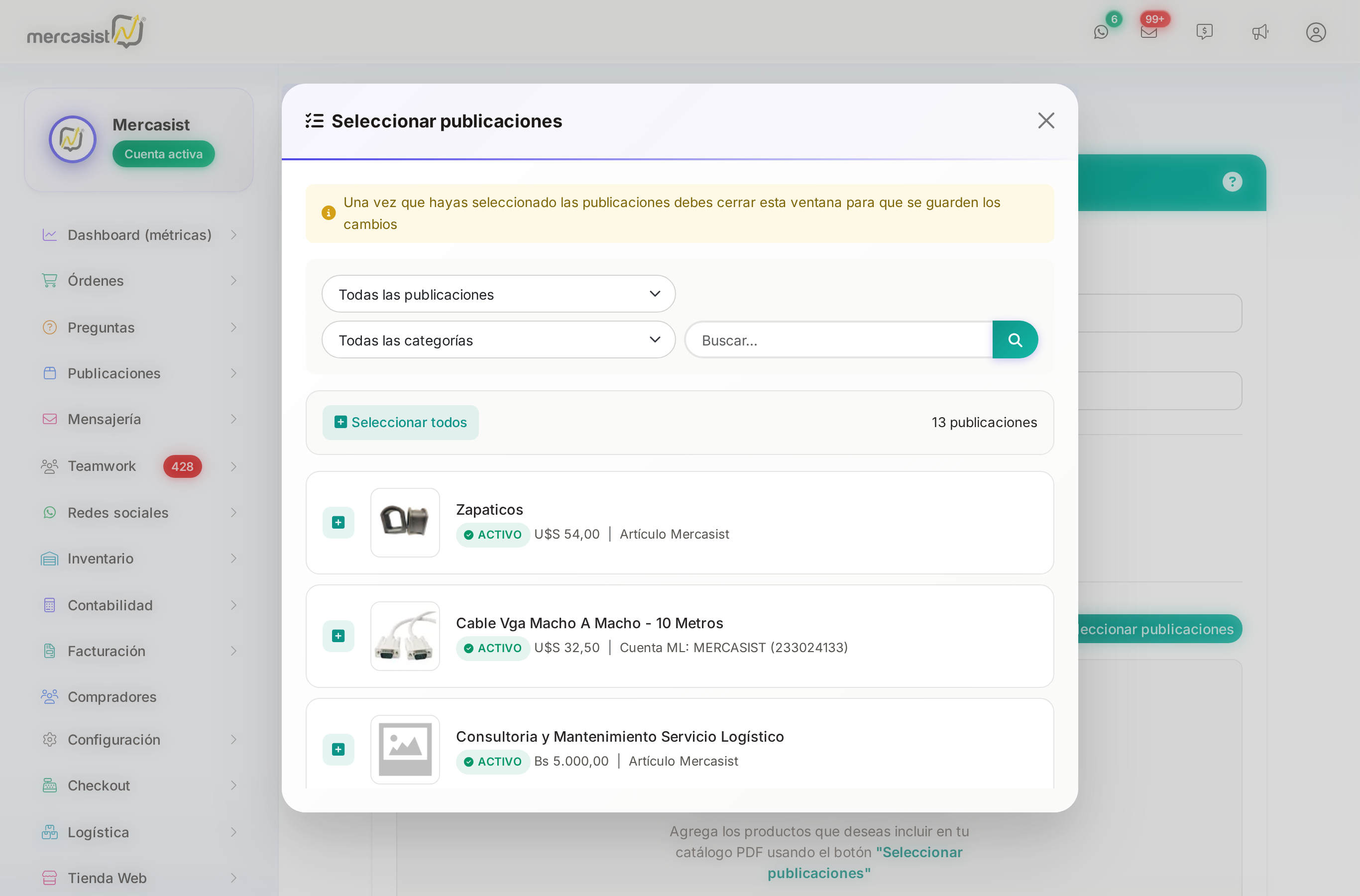1360x896 pixels.
Task: Click the help question mark icon
Action: point(1232,182)
